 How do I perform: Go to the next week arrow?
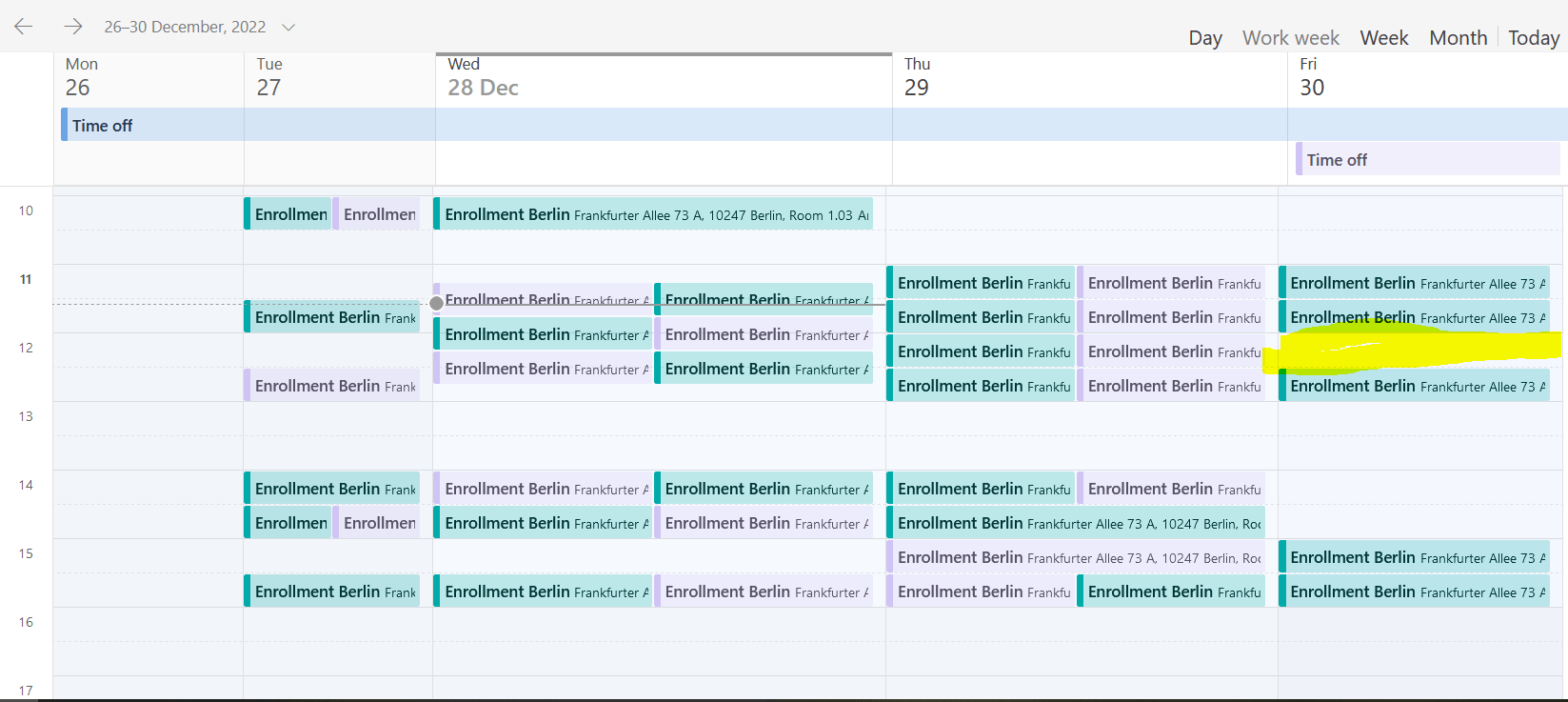click(73, 27)
